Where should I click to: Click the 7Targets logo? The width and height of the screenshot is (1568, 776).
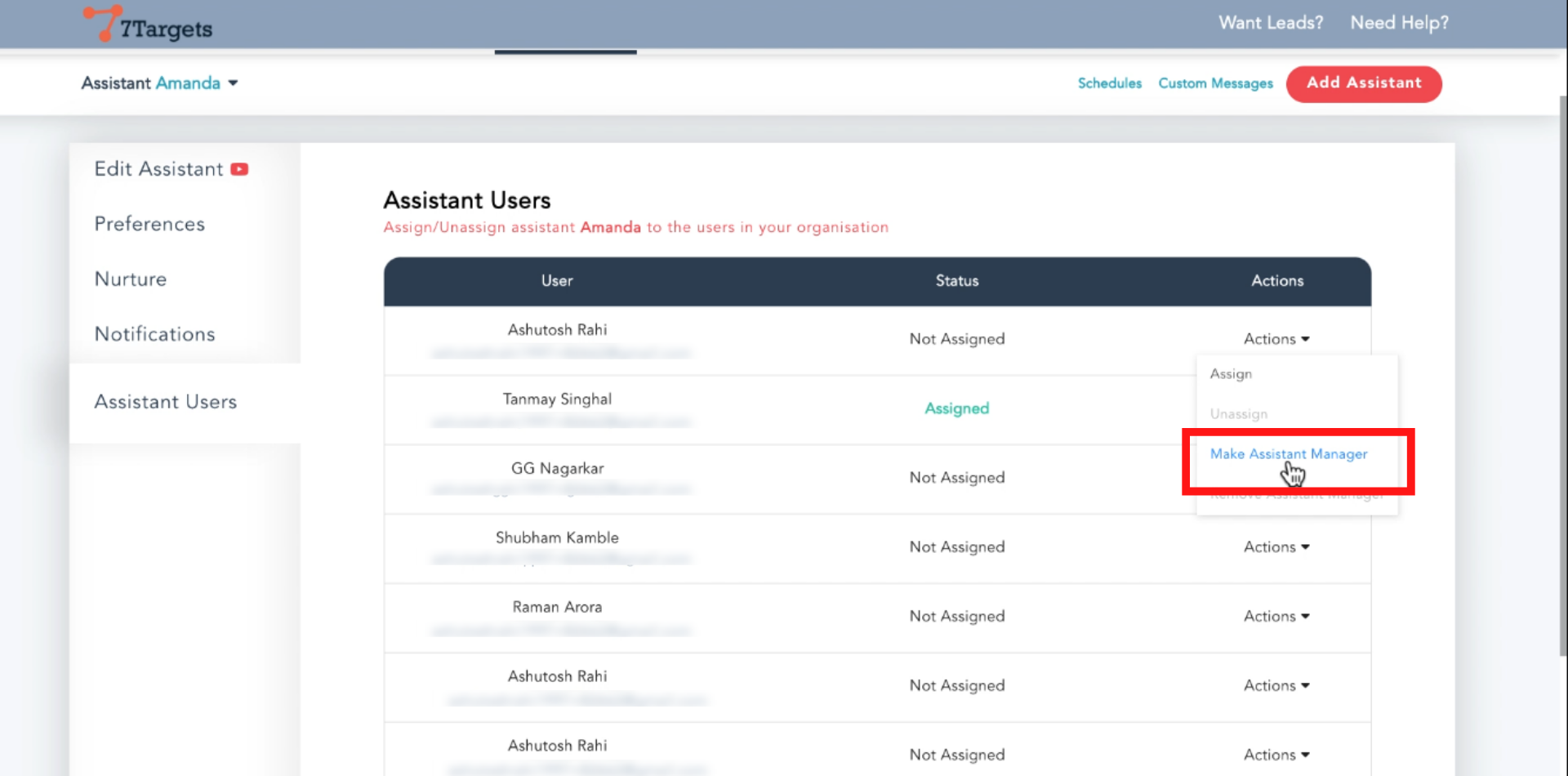[149, 25]
